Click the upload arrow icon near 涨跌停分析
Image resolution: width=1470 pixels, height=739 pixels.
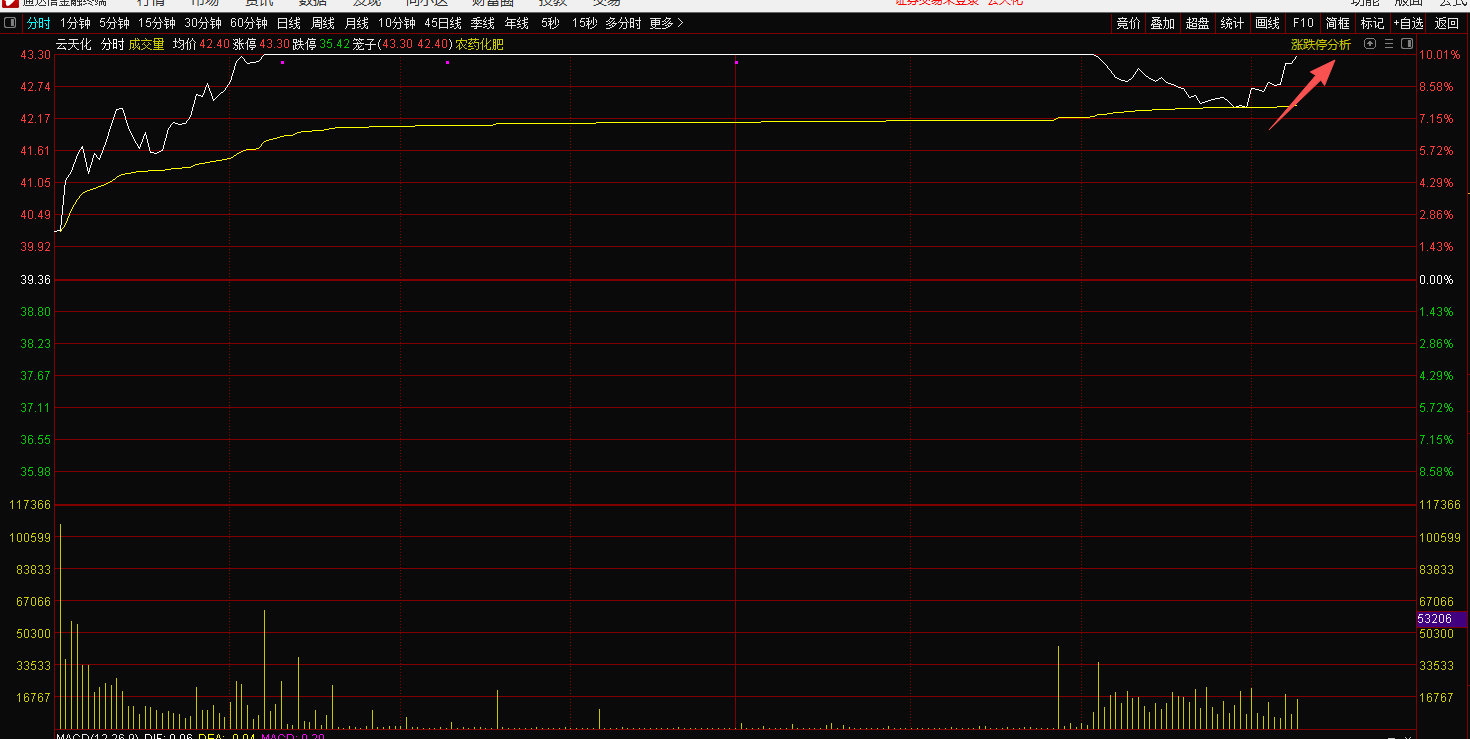point(1370,44)
